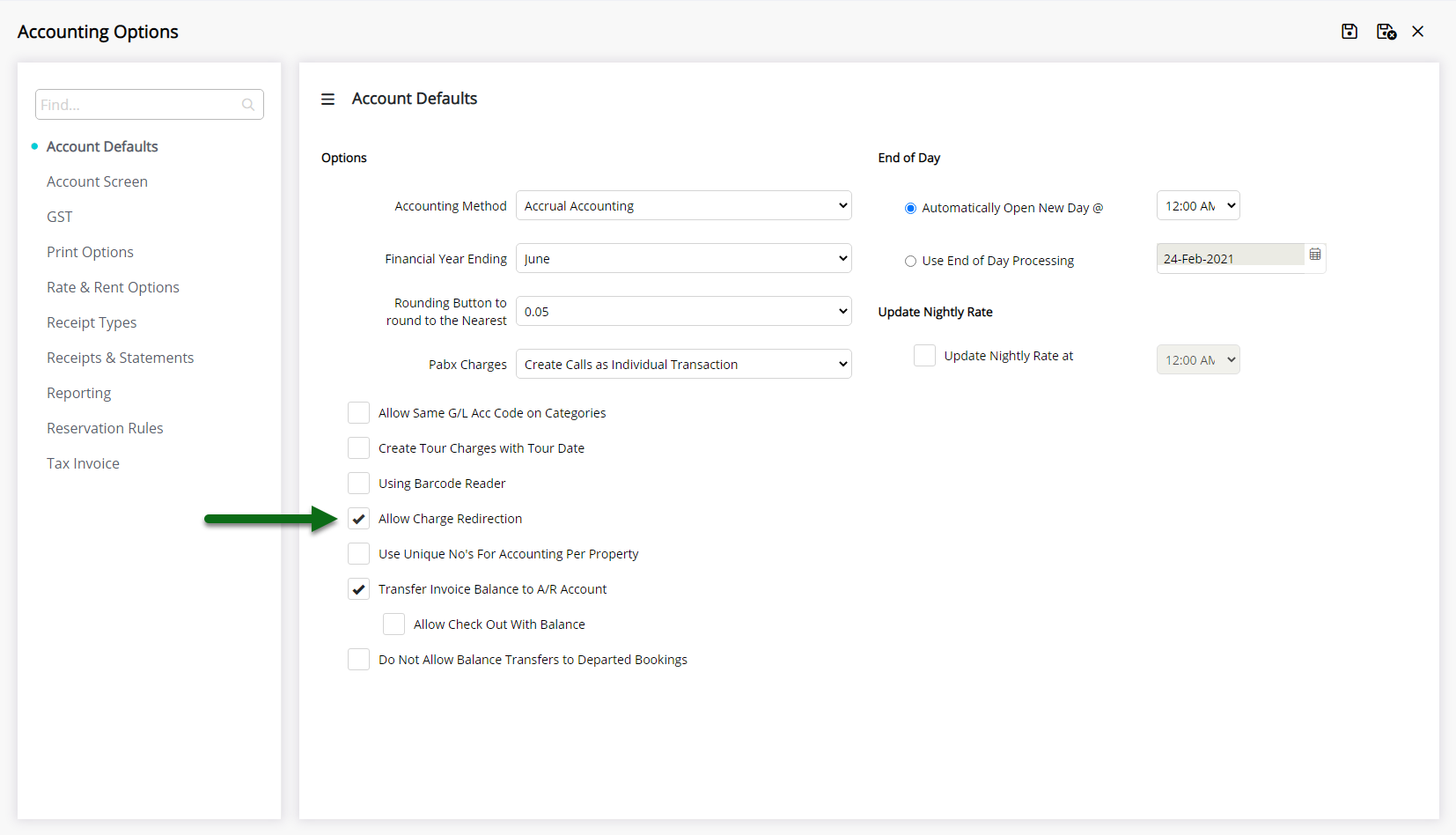Viewport: 1456px width, 835px height.
Task: Tick Allow Check Out With Balance
Action: click(393, 624)
